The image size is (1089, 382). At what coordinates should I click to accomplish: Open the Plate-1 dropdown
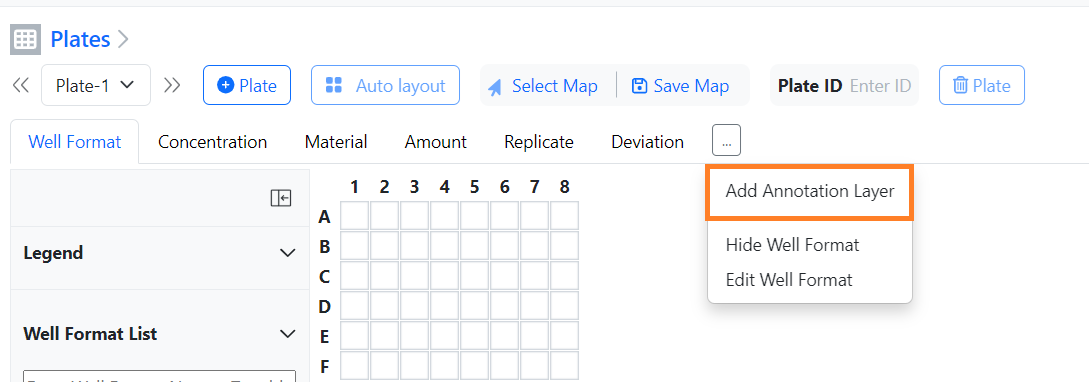[96, 85]
